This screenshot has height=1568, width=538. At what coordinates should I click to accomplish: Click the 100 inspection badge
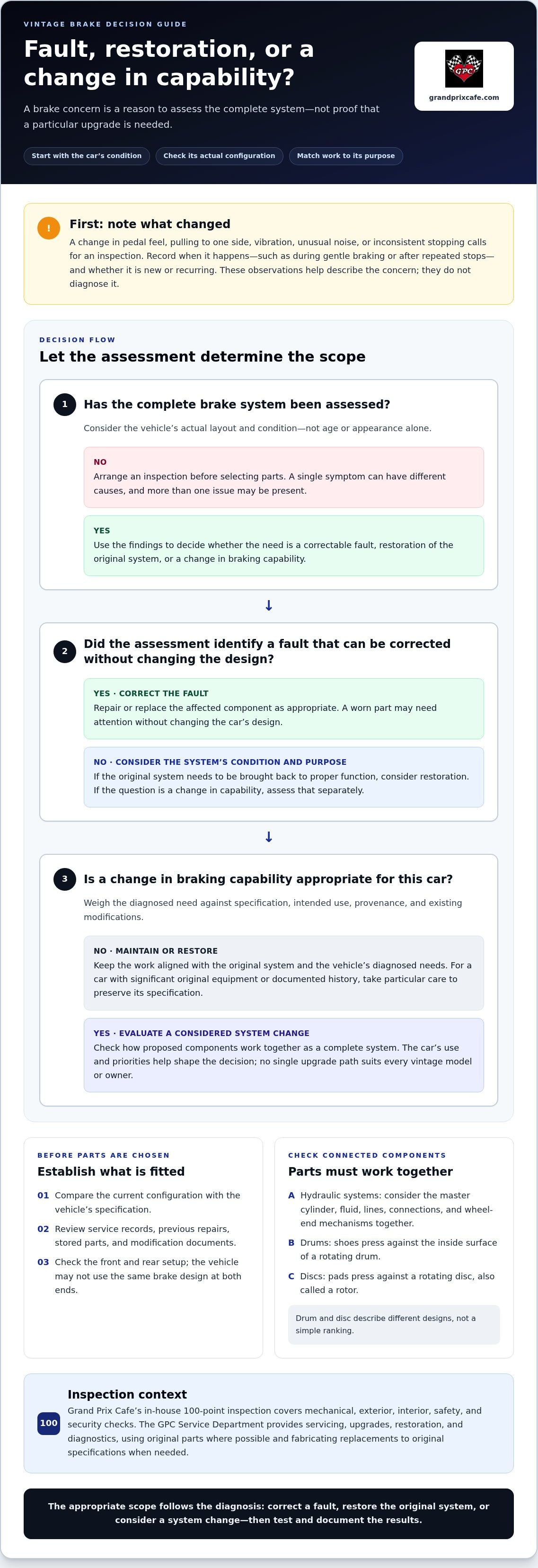tap(49, 1423)
